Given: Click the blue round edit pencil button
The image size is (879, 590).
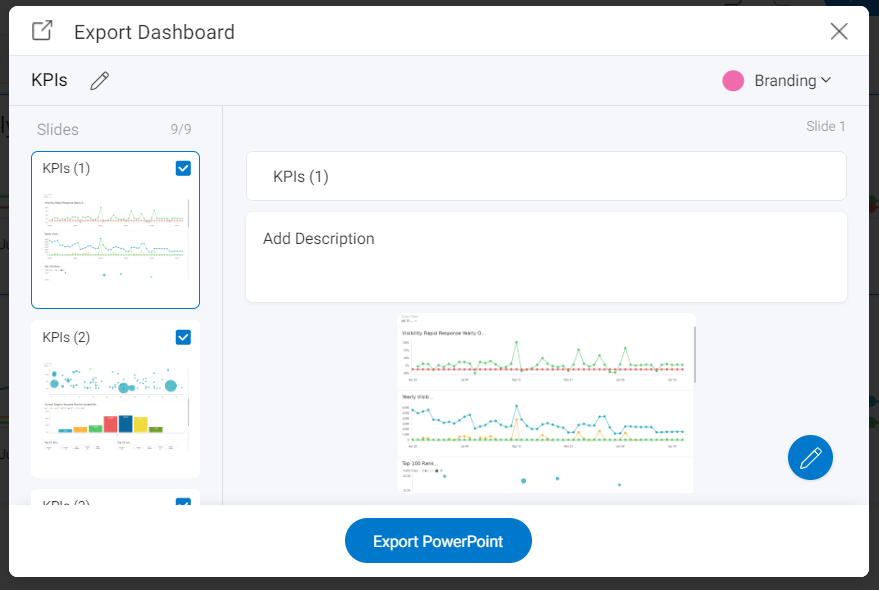Looking at the screenshot, I should coord(810,458).
